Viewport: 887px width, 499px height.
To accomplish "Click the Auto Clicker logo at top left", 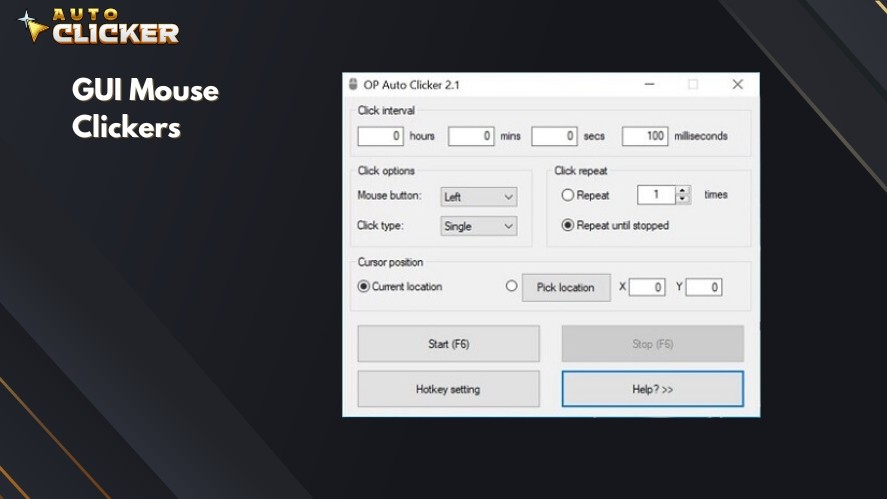I will coord(98,26).
